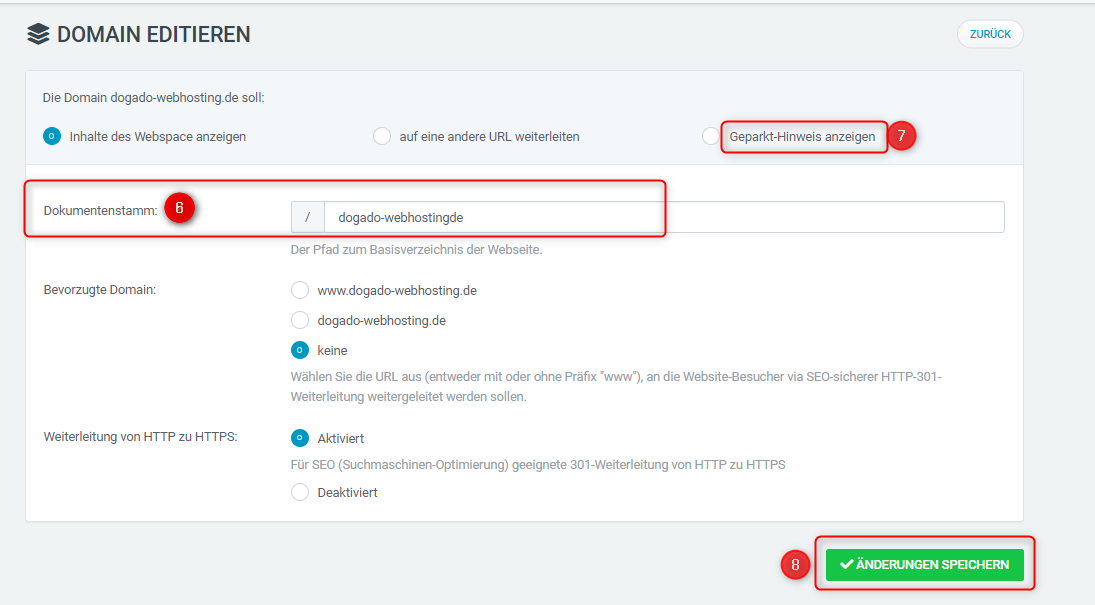The height and width of the screenshot is (605, 1095).
Task: Choose 'auf eine andere URL weiterleiten' radio
Action: [x=382, y=136]
